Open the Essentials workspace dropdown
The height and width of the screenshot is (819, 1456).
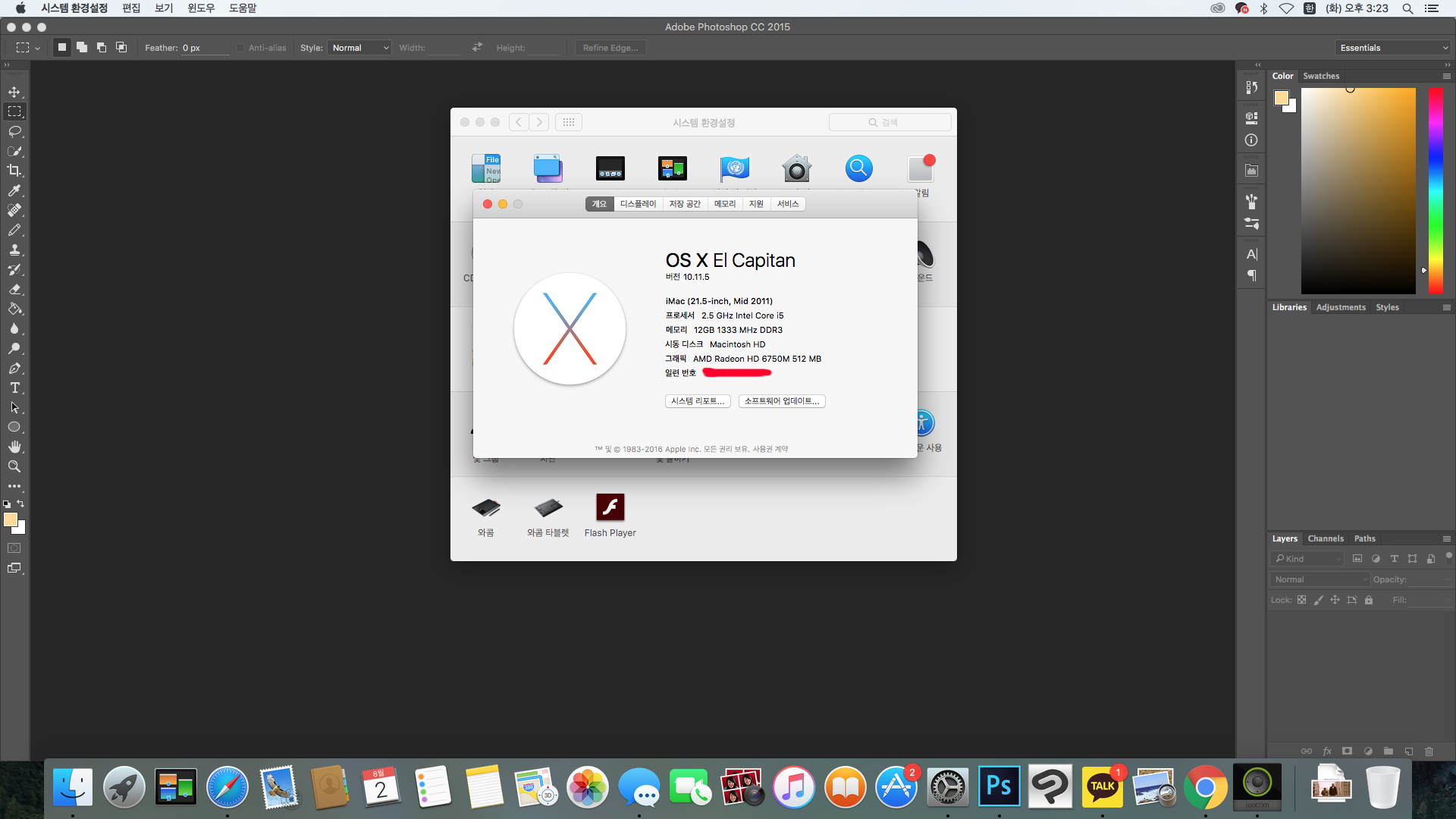pyautogui.click(x=1393, y=48)
